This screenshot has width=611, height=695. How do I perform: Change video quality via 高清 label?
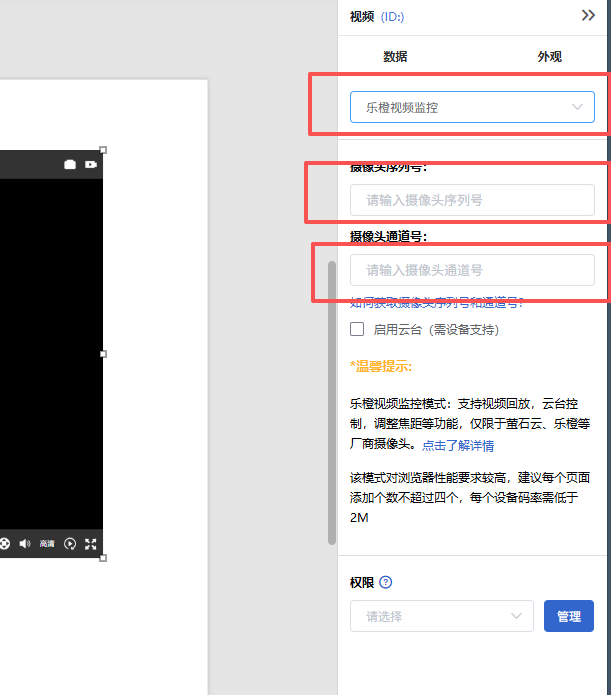[x=47, y=543]
